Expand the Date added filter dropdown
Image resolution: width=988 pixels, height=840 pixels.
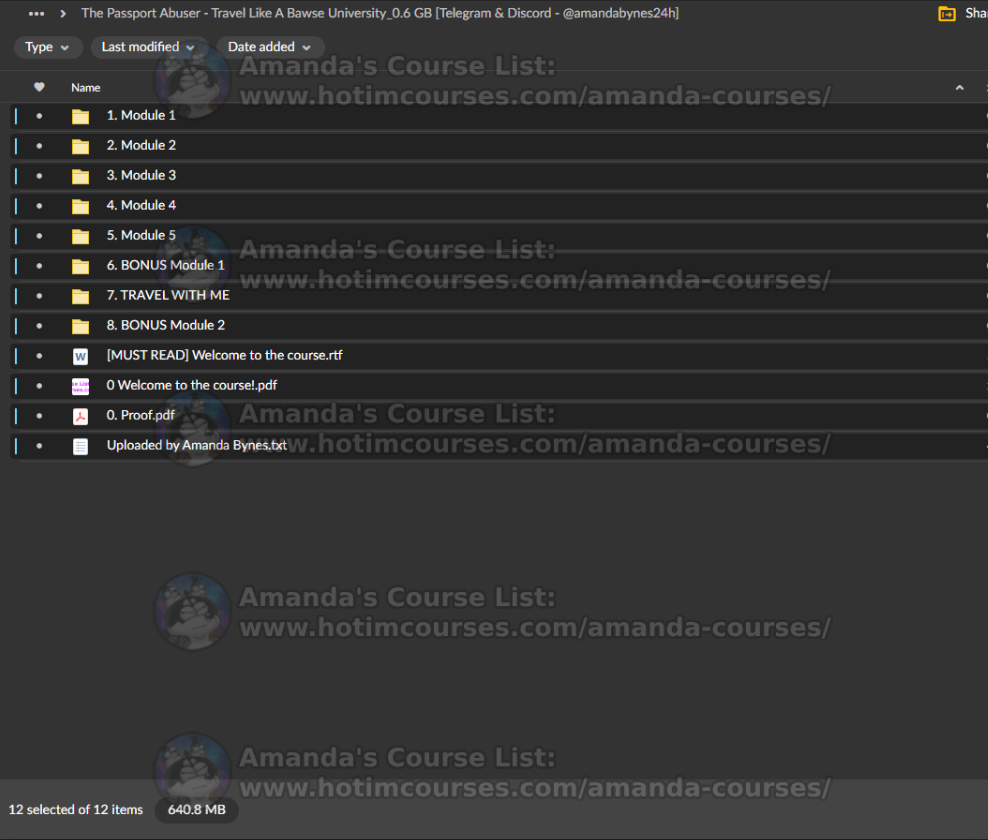pos(269,47)
